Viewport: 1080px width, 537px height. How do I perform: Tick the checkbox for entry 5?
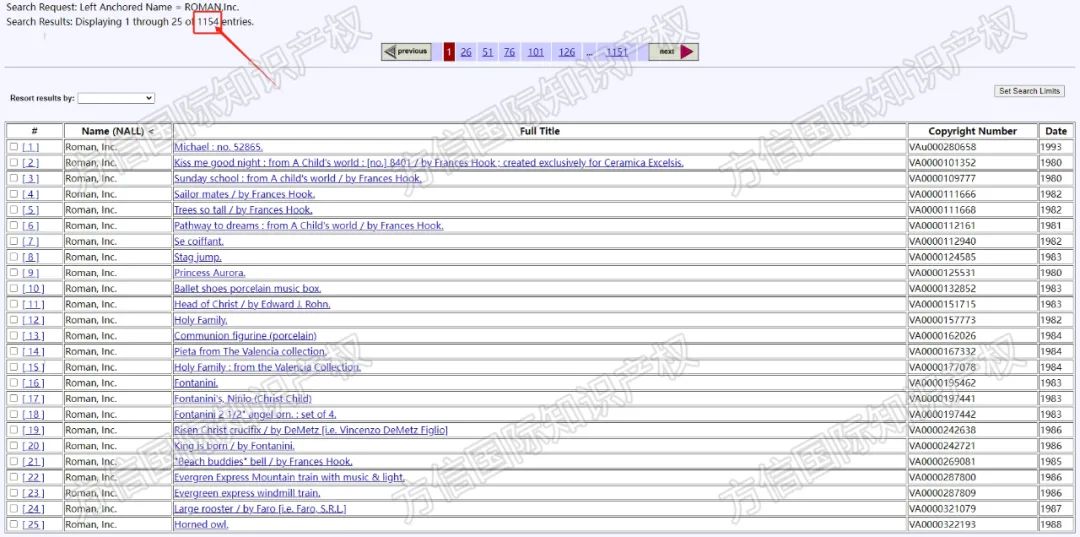coord(14,210)
